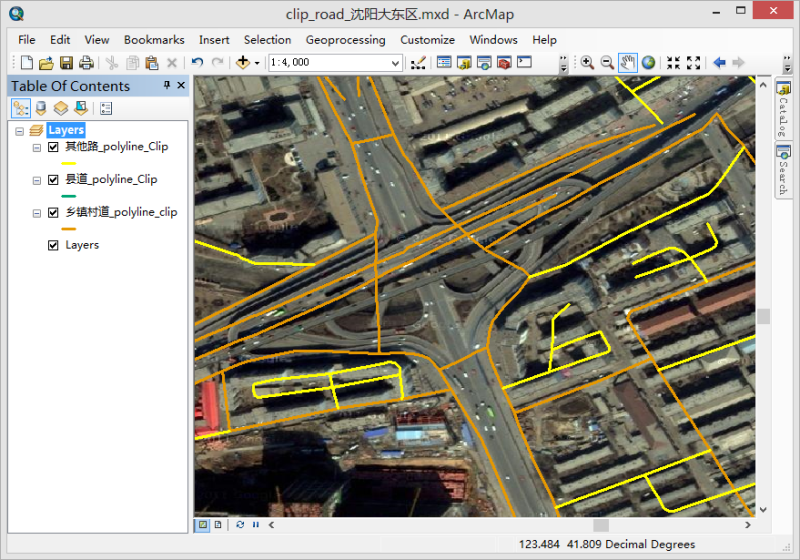Click the map's vertical scrollbar thumb

click(x=763, y=316)
